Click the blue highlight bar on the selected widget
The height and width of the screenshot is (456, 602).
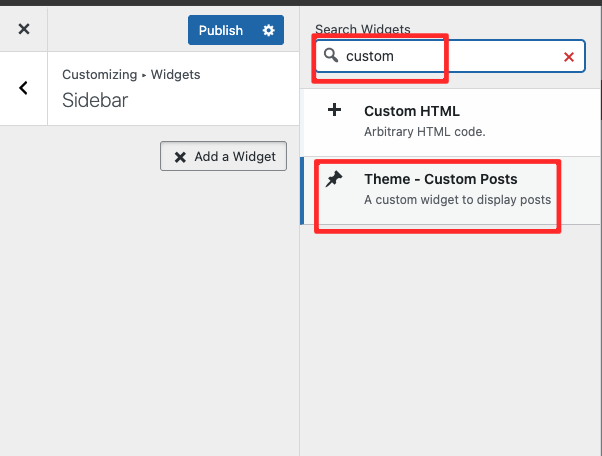tap(302, 190)
